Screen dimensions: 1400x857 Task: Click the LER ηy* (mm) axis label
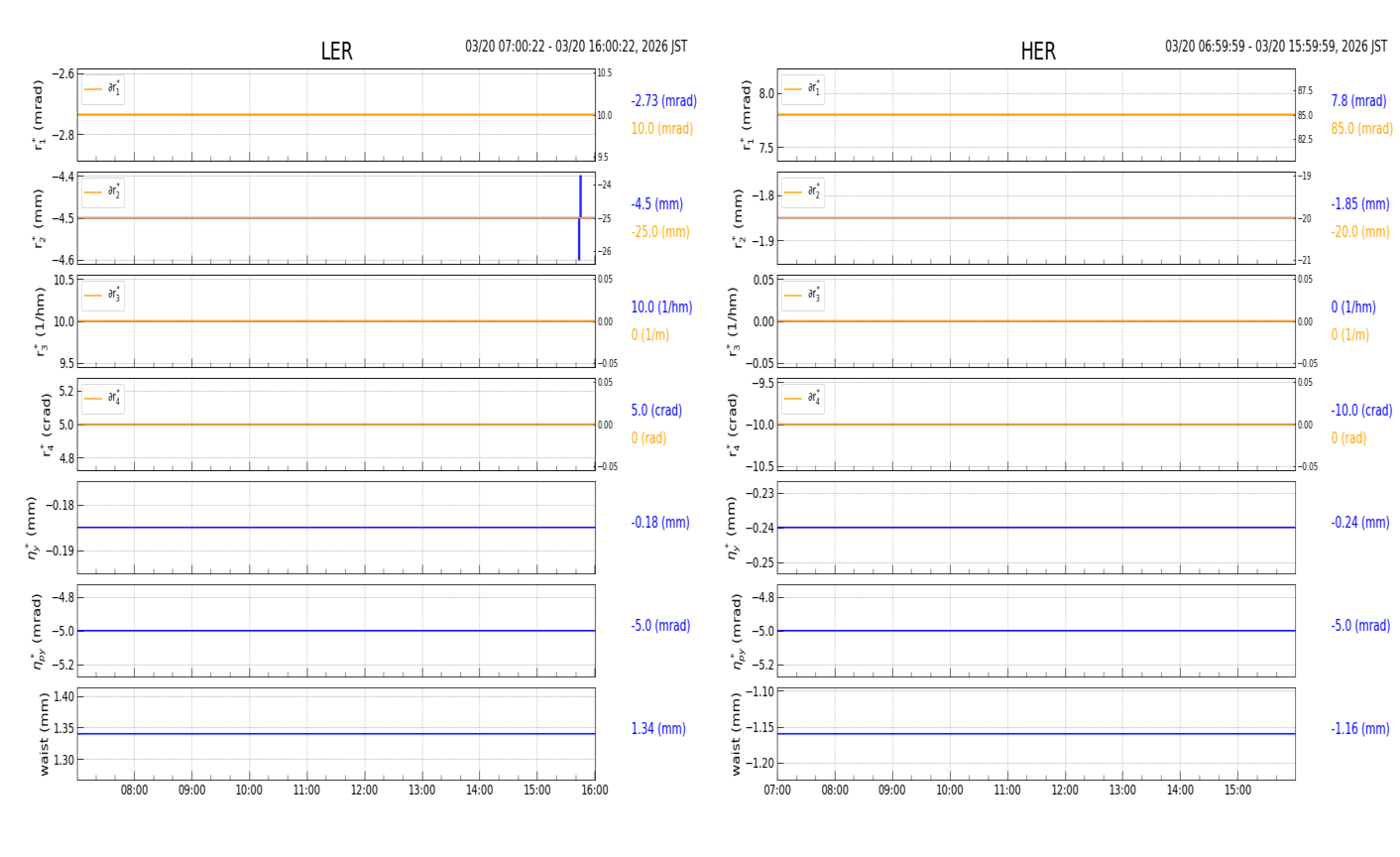tap(34, 528)
